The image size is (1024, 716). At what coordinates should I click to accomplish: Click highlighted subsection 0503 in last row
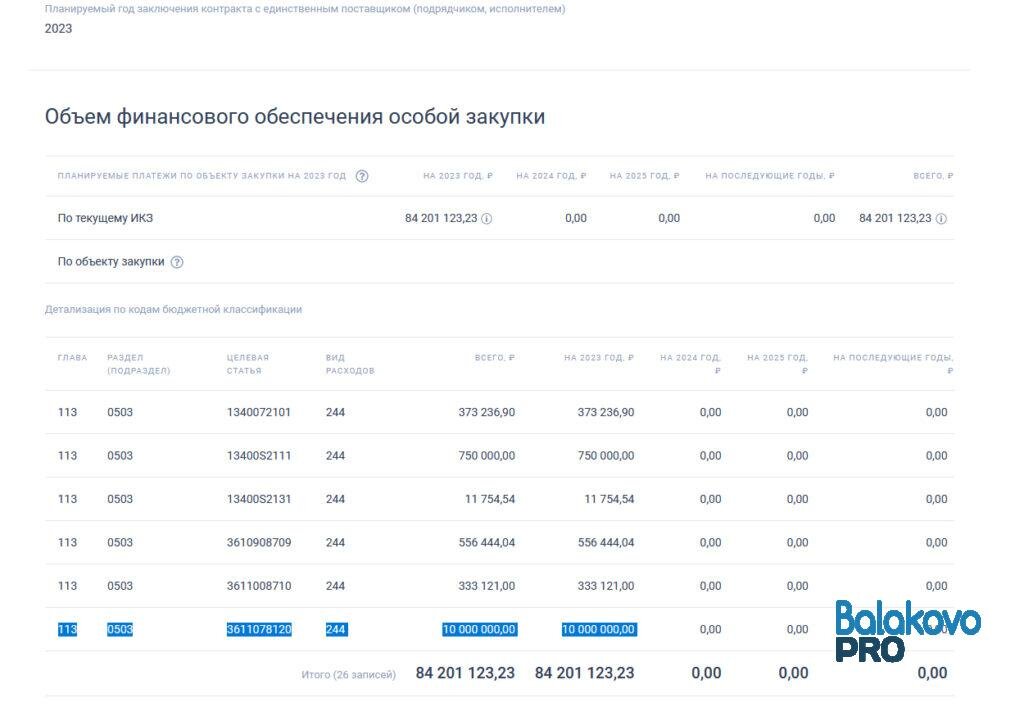pos(120,629)
